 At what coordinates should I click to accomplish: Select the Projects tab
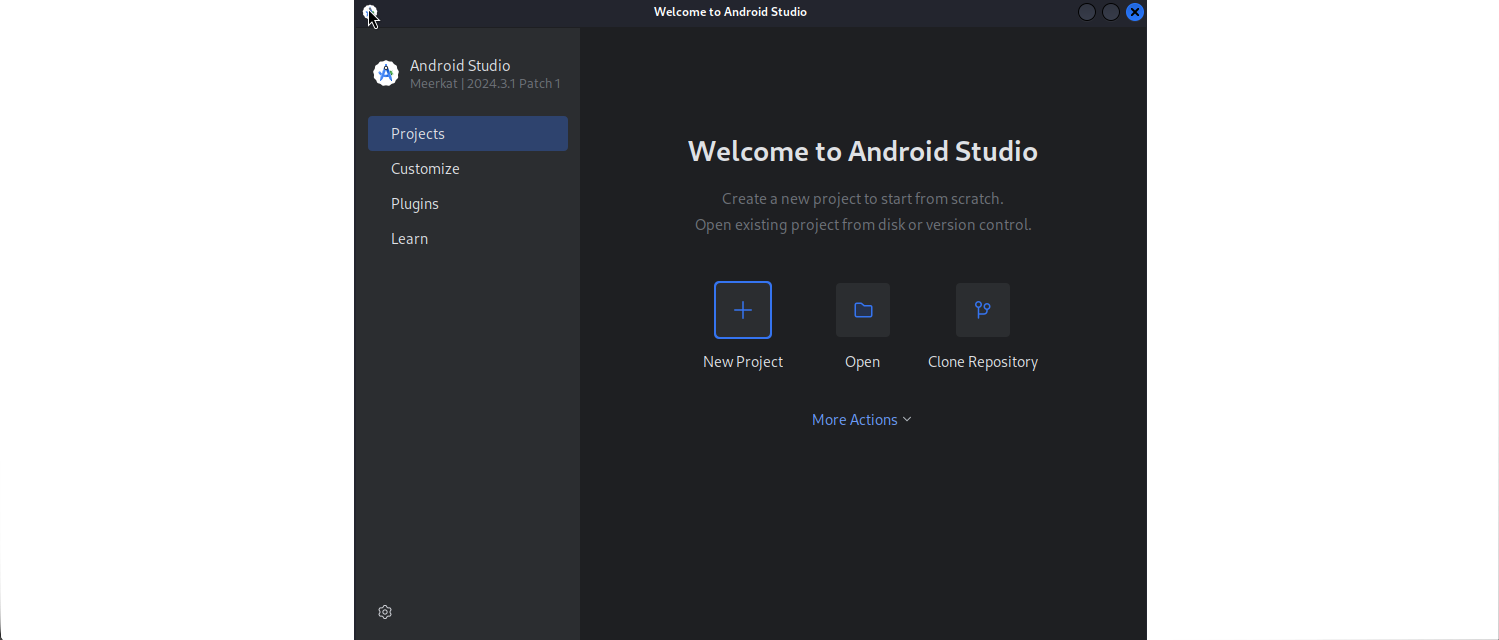(468, 134)
